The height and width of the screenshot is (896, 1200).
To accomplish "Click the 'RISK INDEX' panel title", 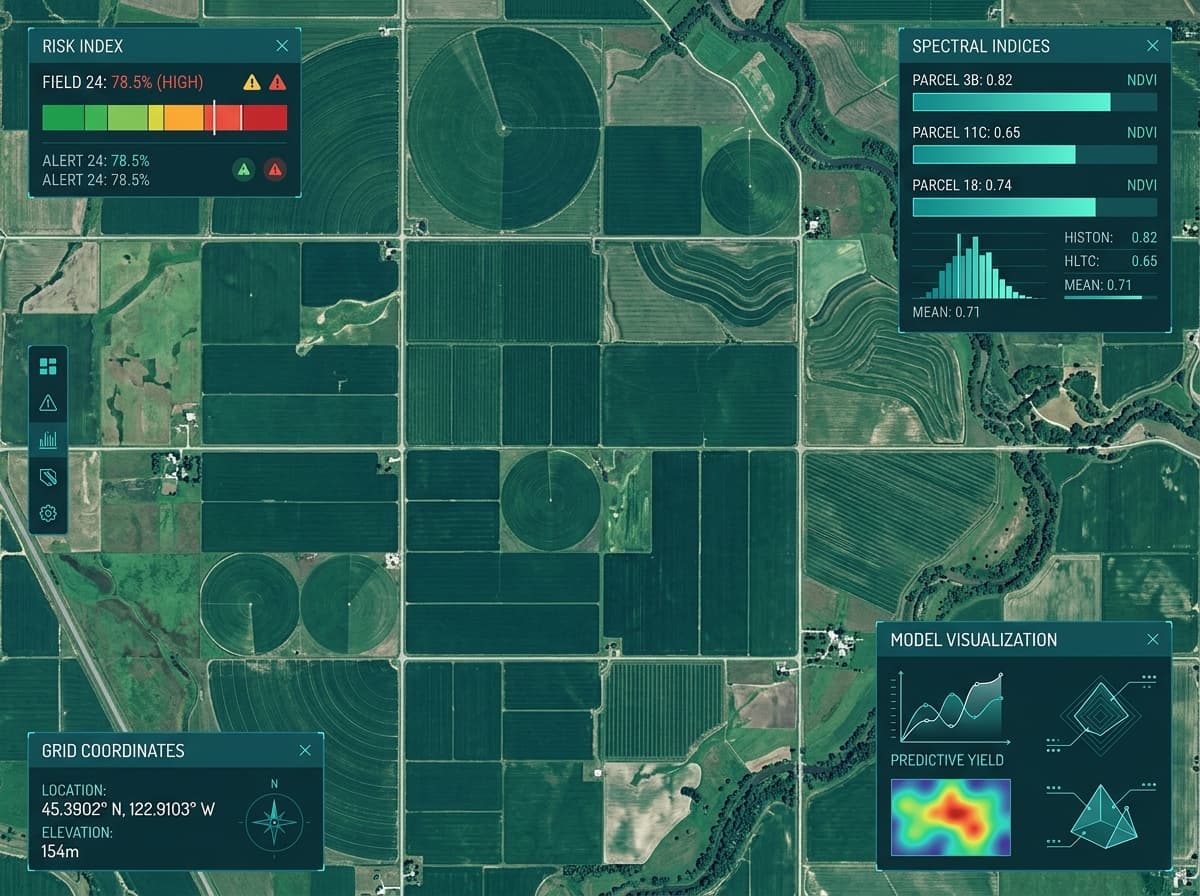I will (x=83, y=46).
